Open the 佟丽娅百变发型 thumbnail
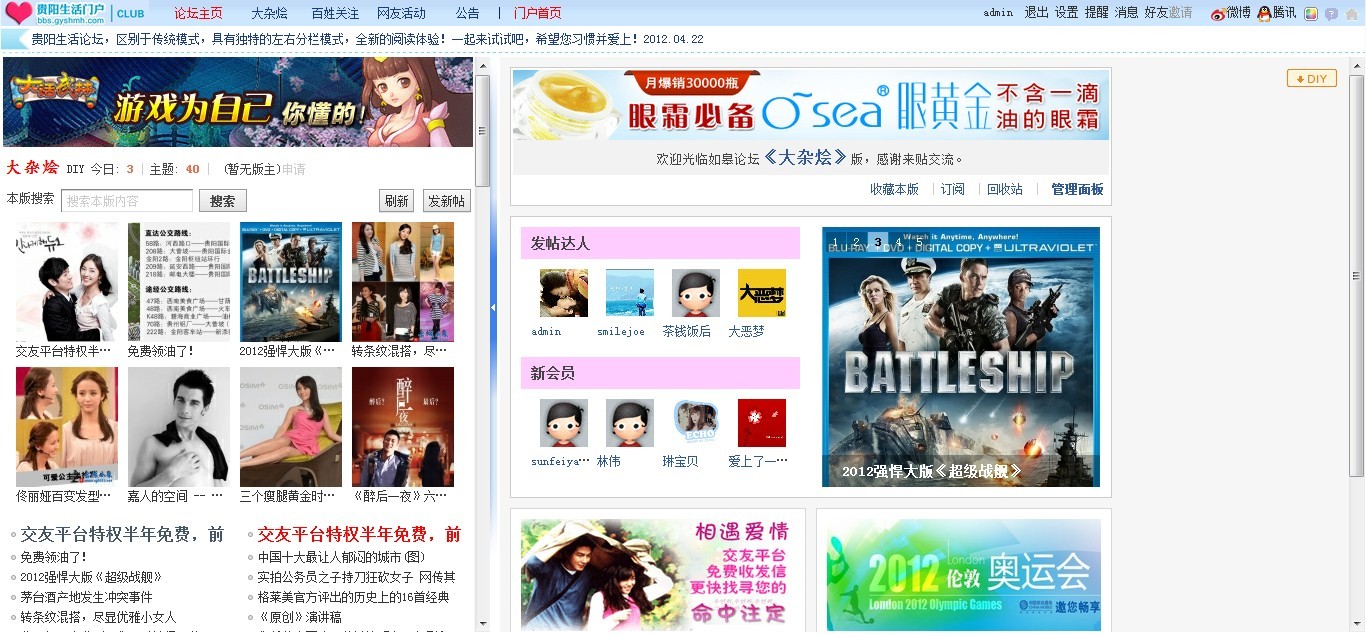Image resolution: width=1366 pixels, height=636 pixels. 66,427
